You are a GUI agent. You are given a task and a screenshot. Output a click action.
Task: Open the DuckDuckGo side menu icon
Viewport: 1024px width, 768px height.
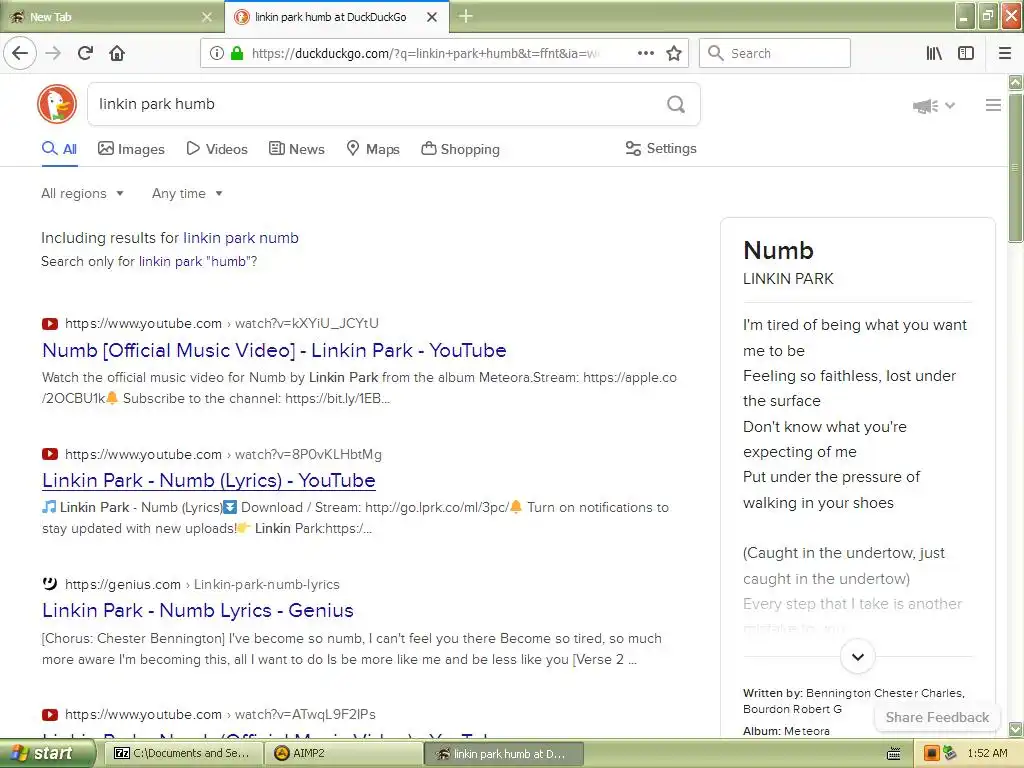pyautogui.click(x=993, y=105)
